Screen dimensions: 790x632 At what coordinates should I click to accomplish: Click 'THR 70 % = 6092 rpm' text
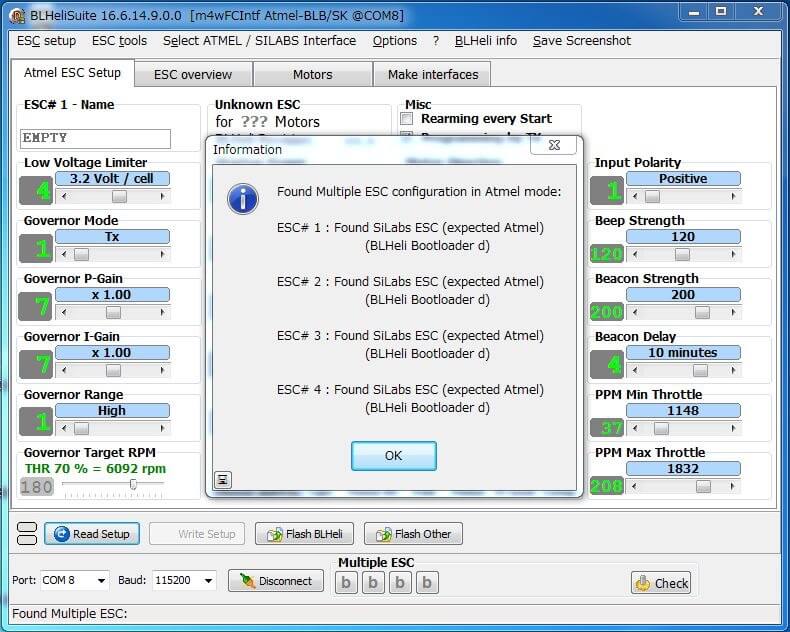[95, 469]
